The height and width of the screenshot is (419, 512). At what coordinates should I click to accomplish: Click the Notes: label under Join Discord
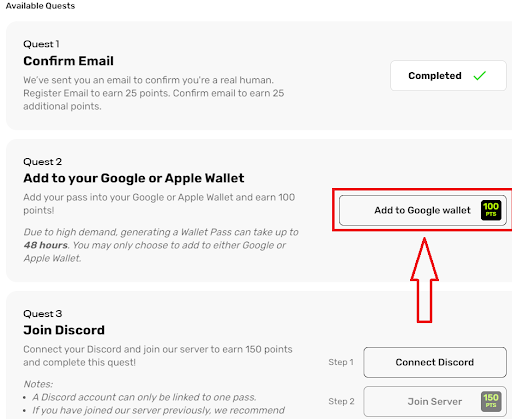(x=38, y=384)
